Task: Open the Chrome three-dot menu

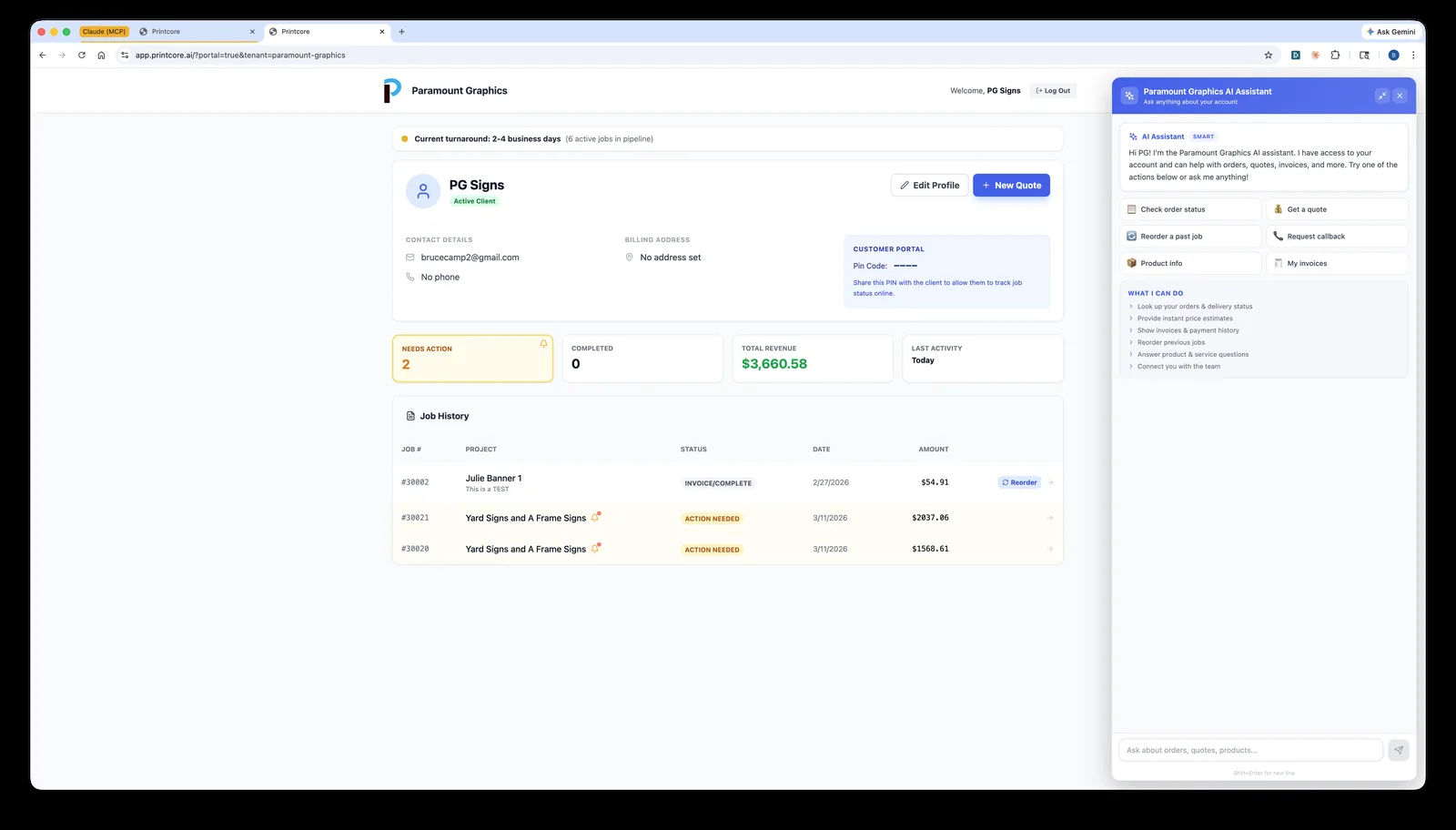Action: pyautogui.click(x=1413, y=56)
